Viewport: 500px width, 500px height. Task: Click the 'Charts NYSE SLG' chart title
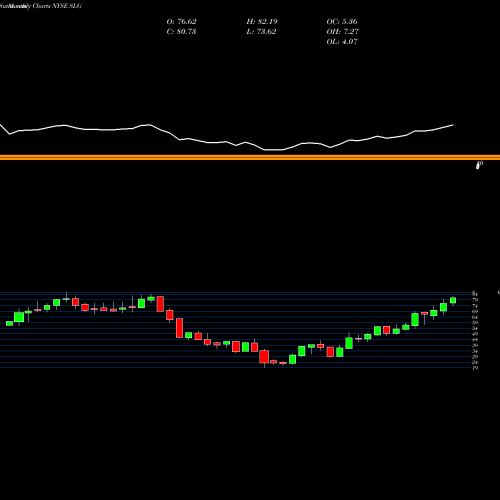coord(57,6)
